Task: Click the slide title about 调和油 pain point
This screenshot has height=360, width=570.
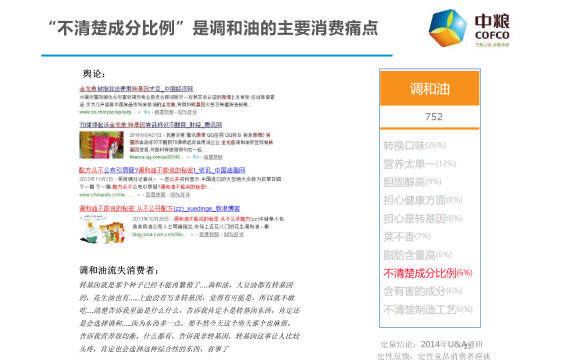Action: point(213,28)
